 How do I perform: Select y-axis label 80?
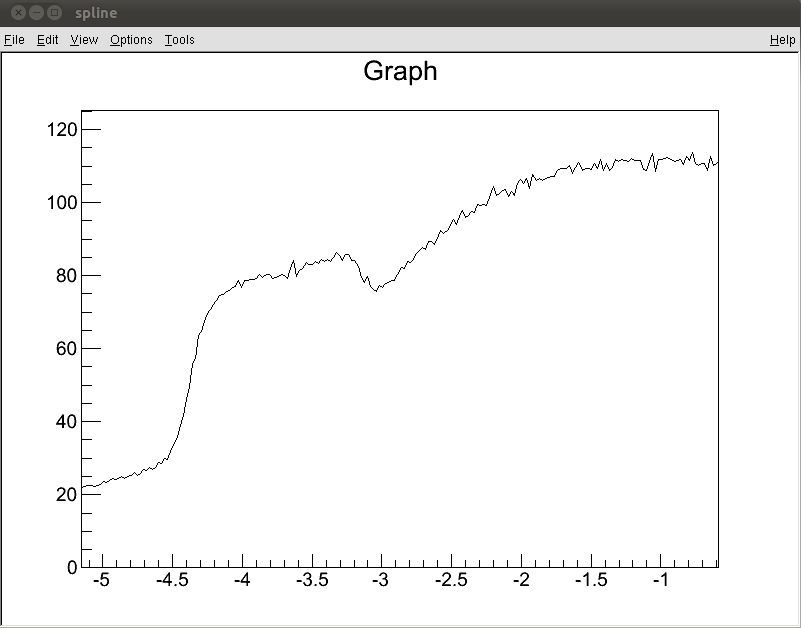[x=66, y=276]
